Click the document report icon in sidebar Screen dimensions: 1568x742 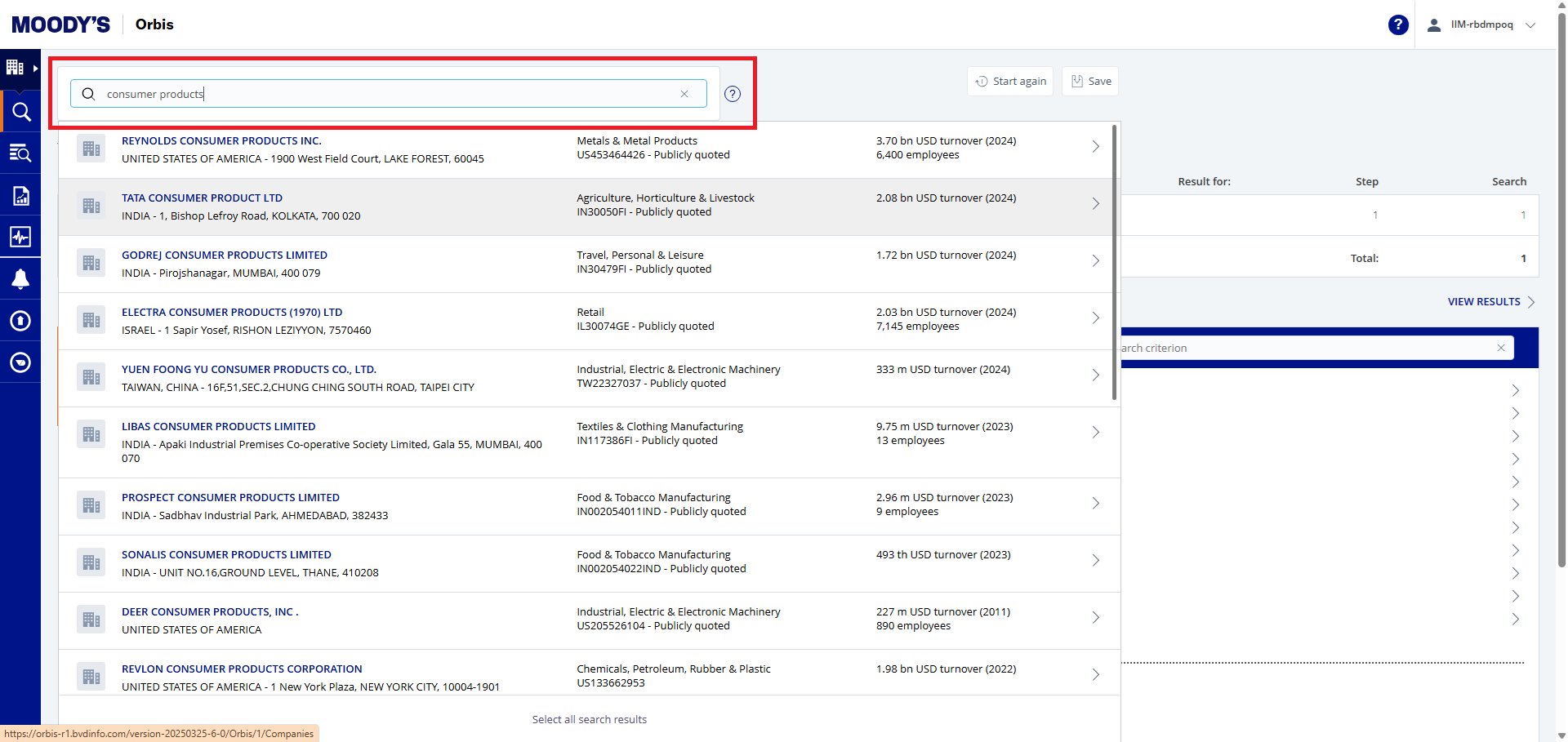(x=20, y=196)
